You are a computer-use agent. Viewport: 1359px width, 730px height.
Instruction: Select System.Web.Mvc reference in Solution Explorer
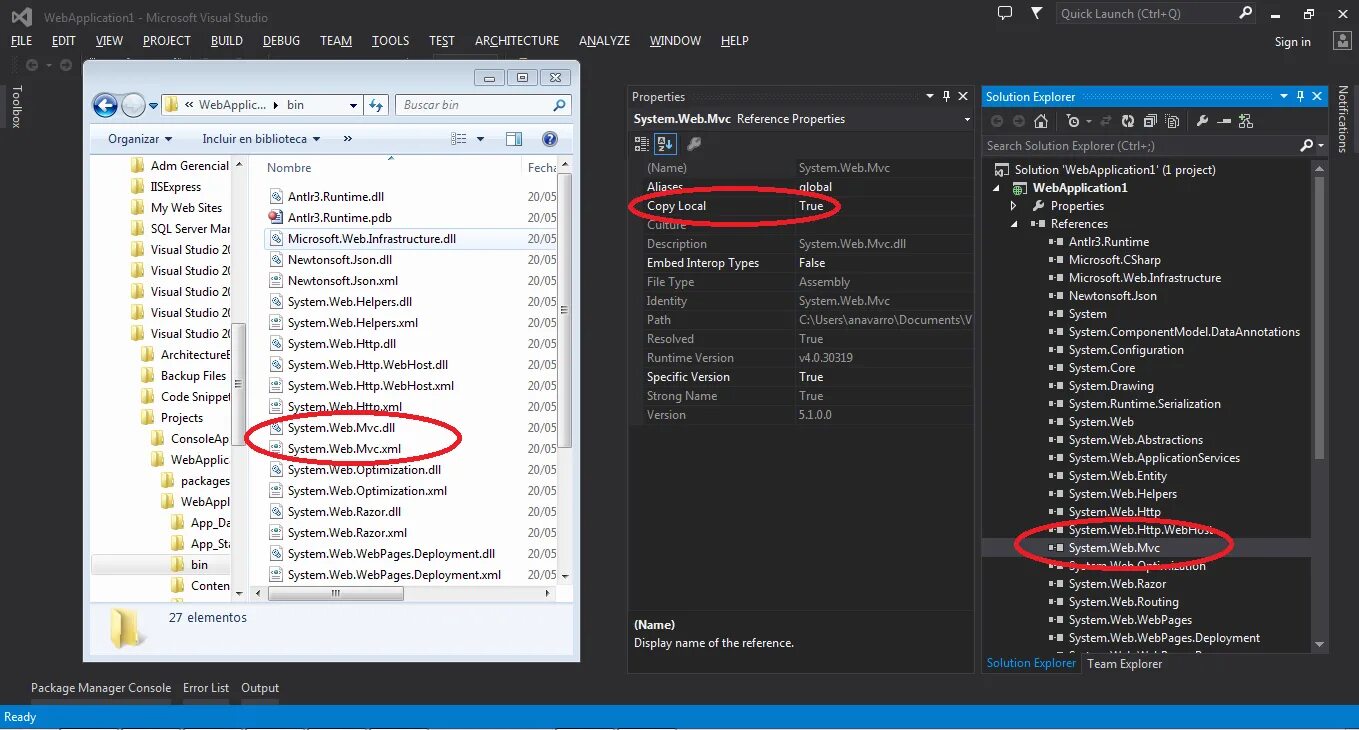click(1114, 548)
